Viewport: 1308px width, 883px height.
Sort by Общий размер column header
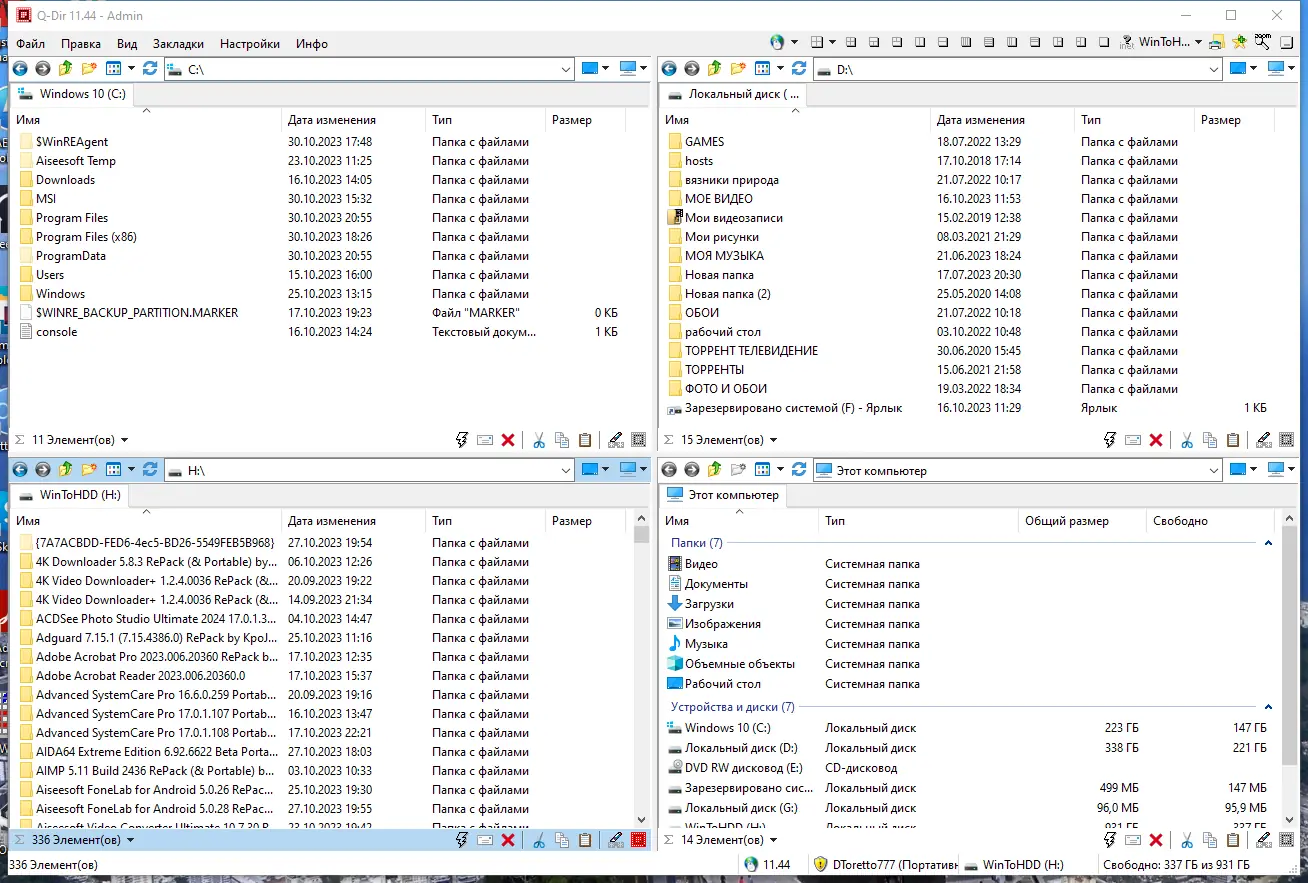(1082, 521)
